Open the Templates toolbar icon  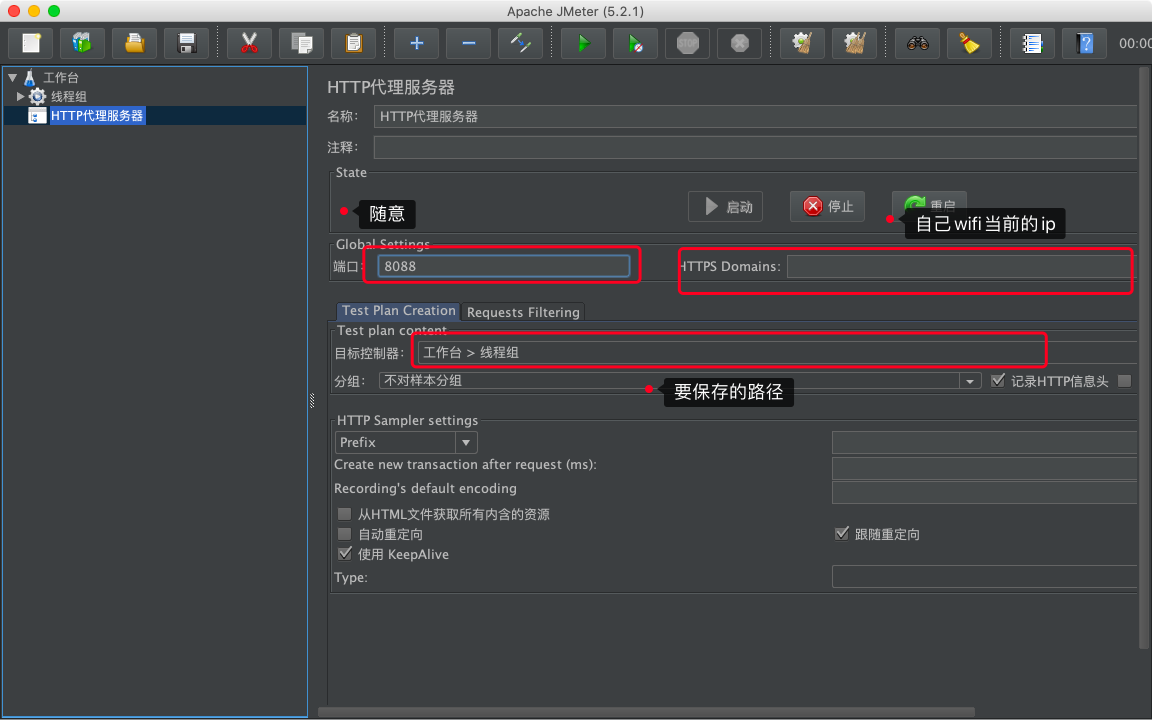coord(82,43)
